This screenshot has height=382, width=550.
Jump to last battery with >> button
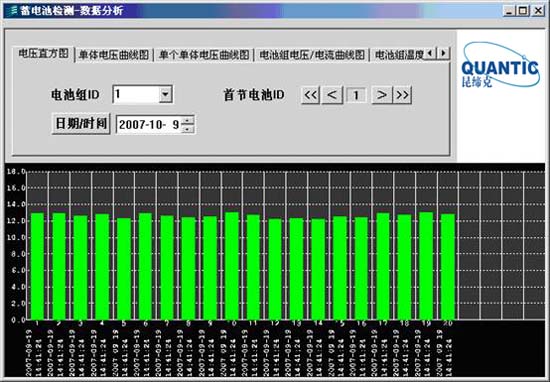(402, 95)
